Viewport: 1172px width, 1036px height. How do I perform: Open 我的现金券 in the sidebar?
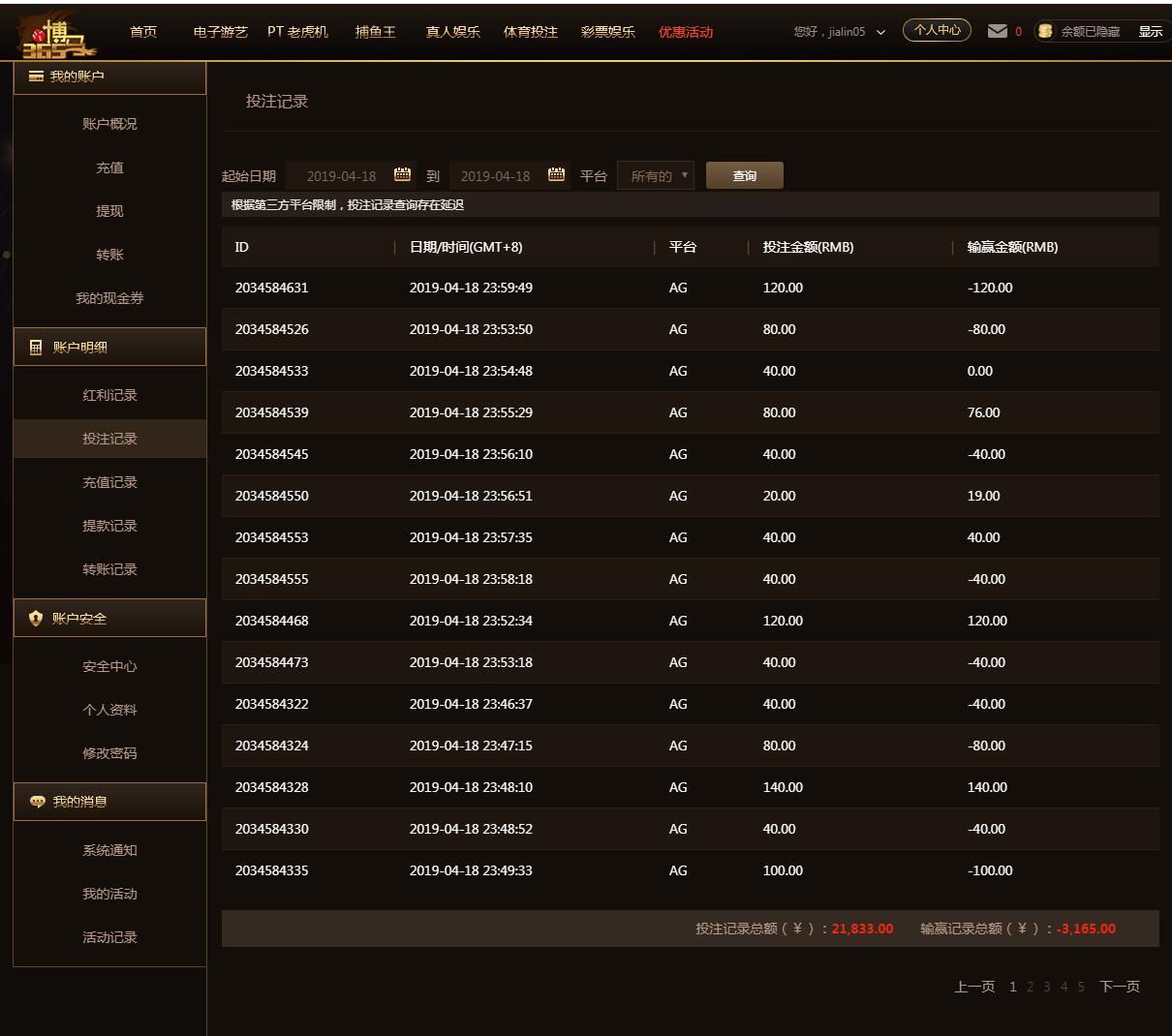tap(109, 298)
